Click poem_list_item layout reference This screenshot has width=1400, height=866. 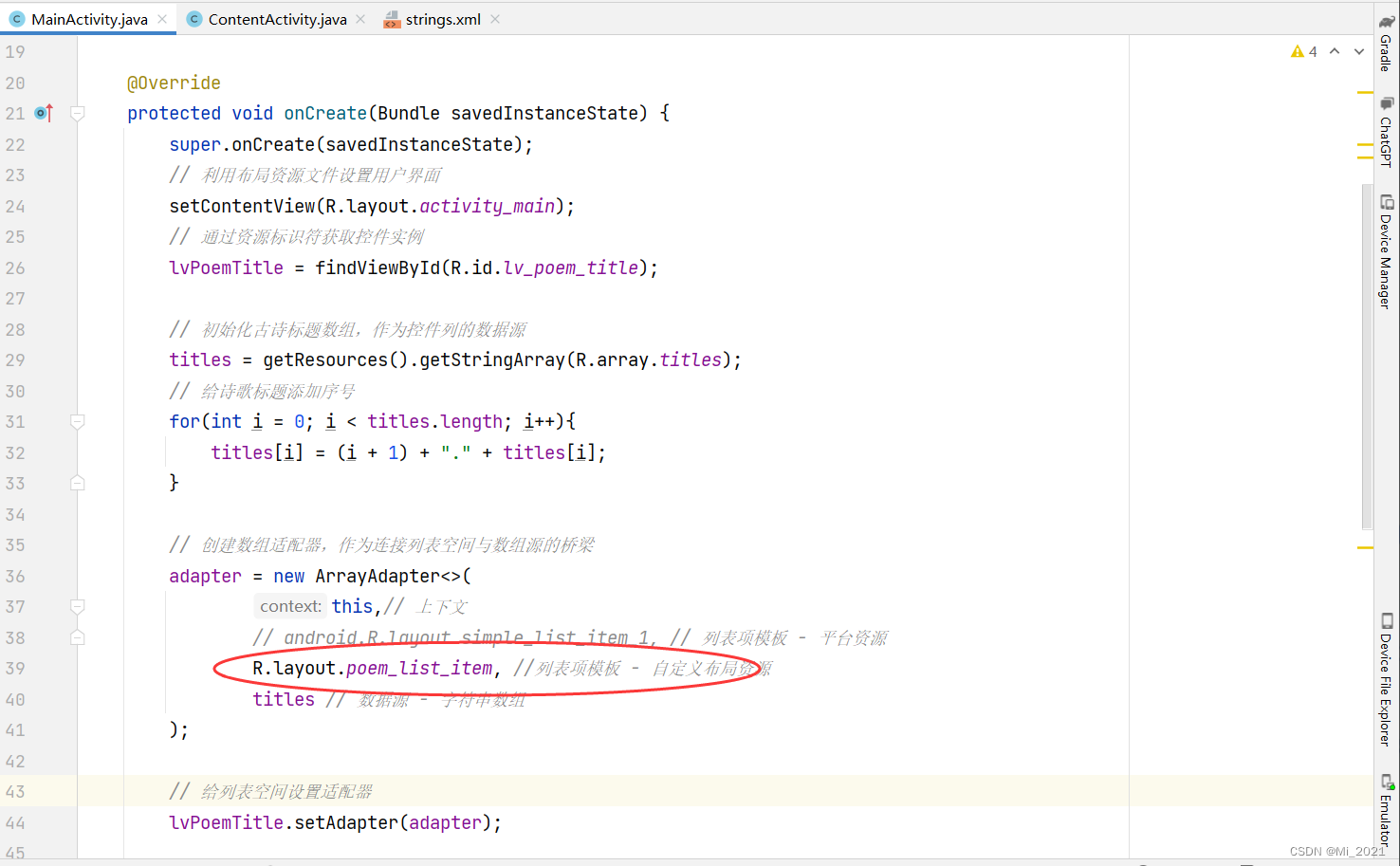coord(419,668)
